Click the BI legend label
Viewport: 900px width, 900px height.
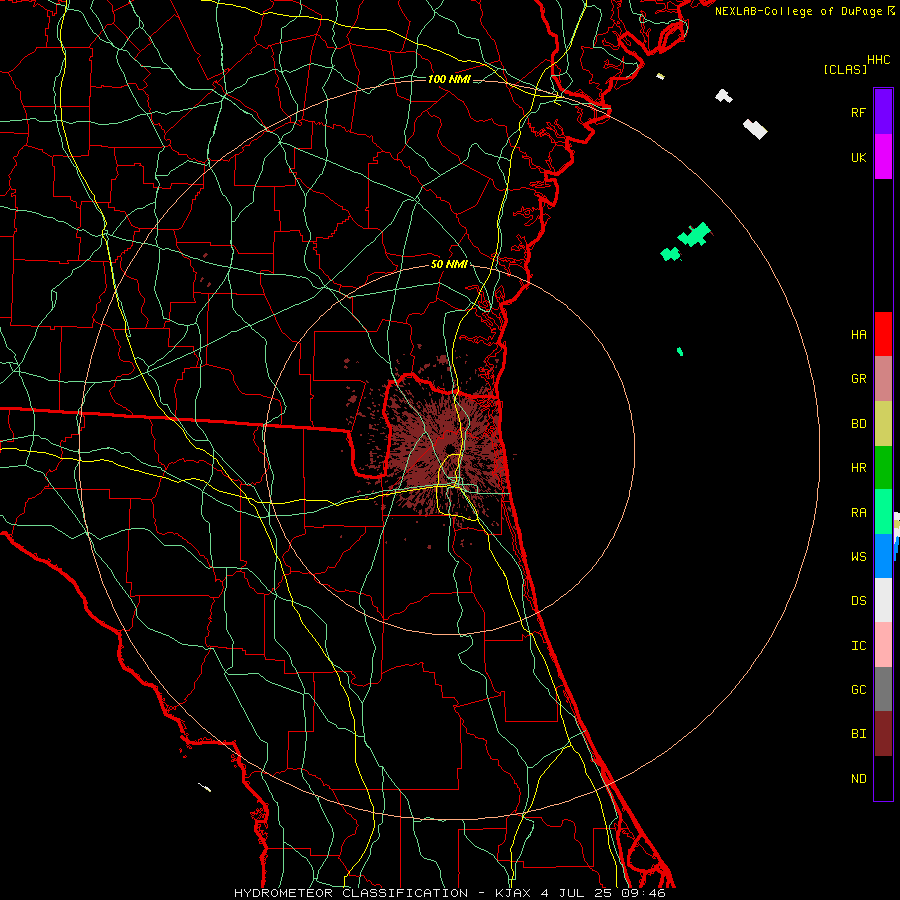point(858,734)
